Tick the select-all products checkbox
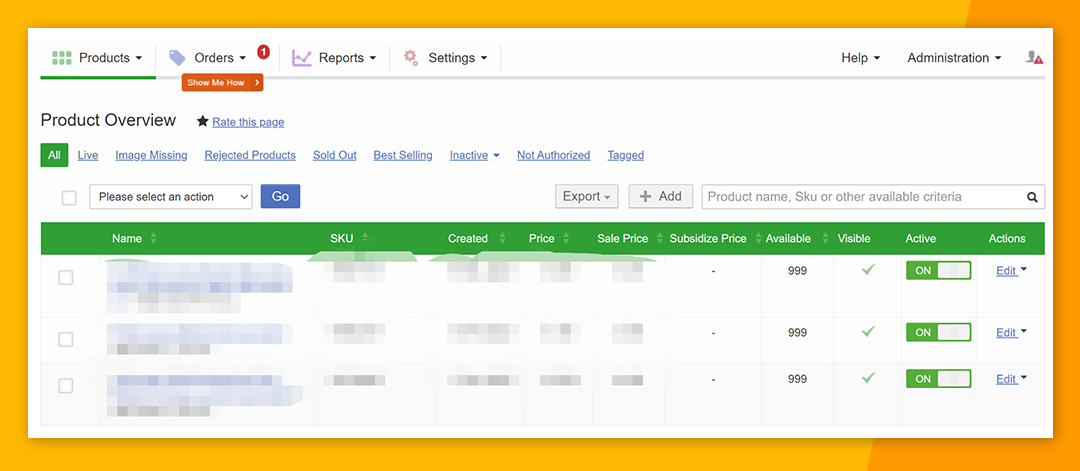 point(69,198)
